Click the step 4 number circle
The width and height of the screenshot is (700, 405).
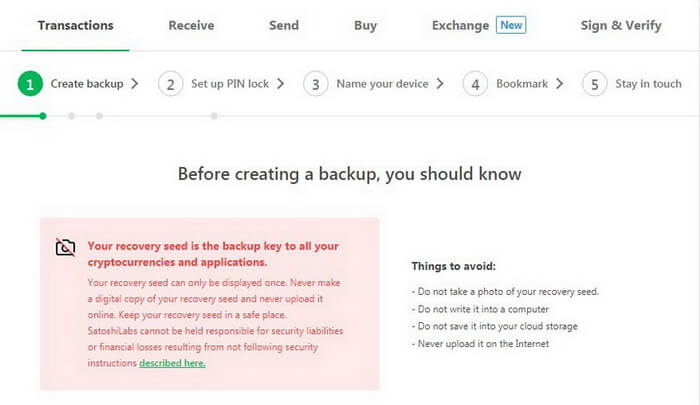tap(475, 84)
